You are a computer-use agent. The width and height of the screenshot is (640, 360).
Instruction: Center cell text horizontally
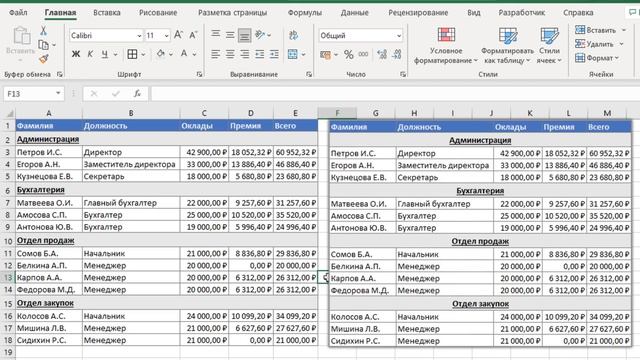coord(230,54)
